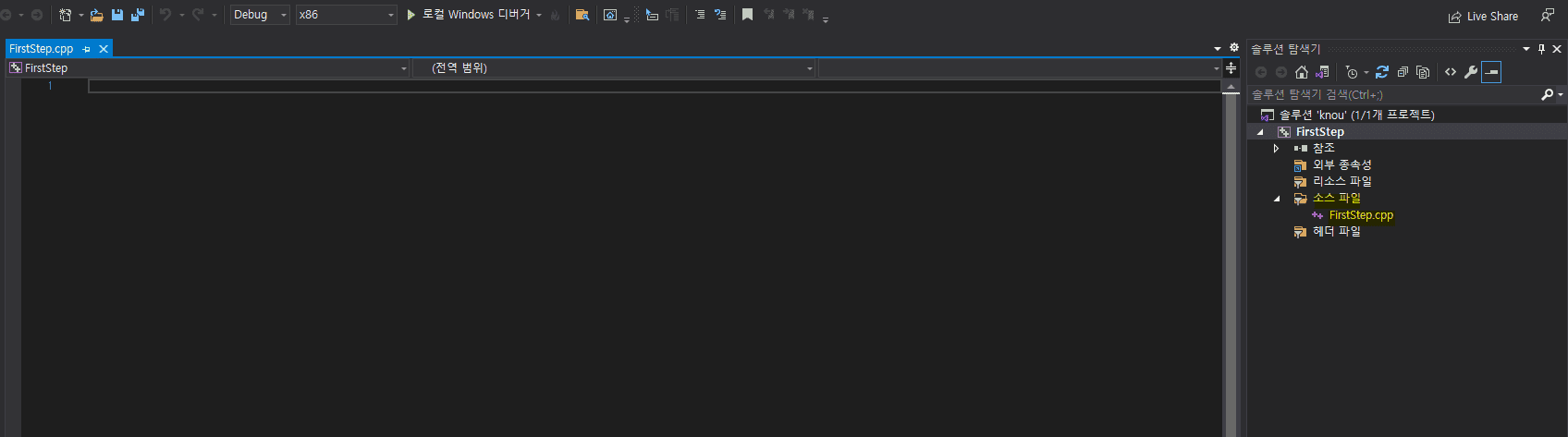Toggle Show All Files in Solution Explorer
The image size is (1568, 437).
click(x=1423, y=72)
